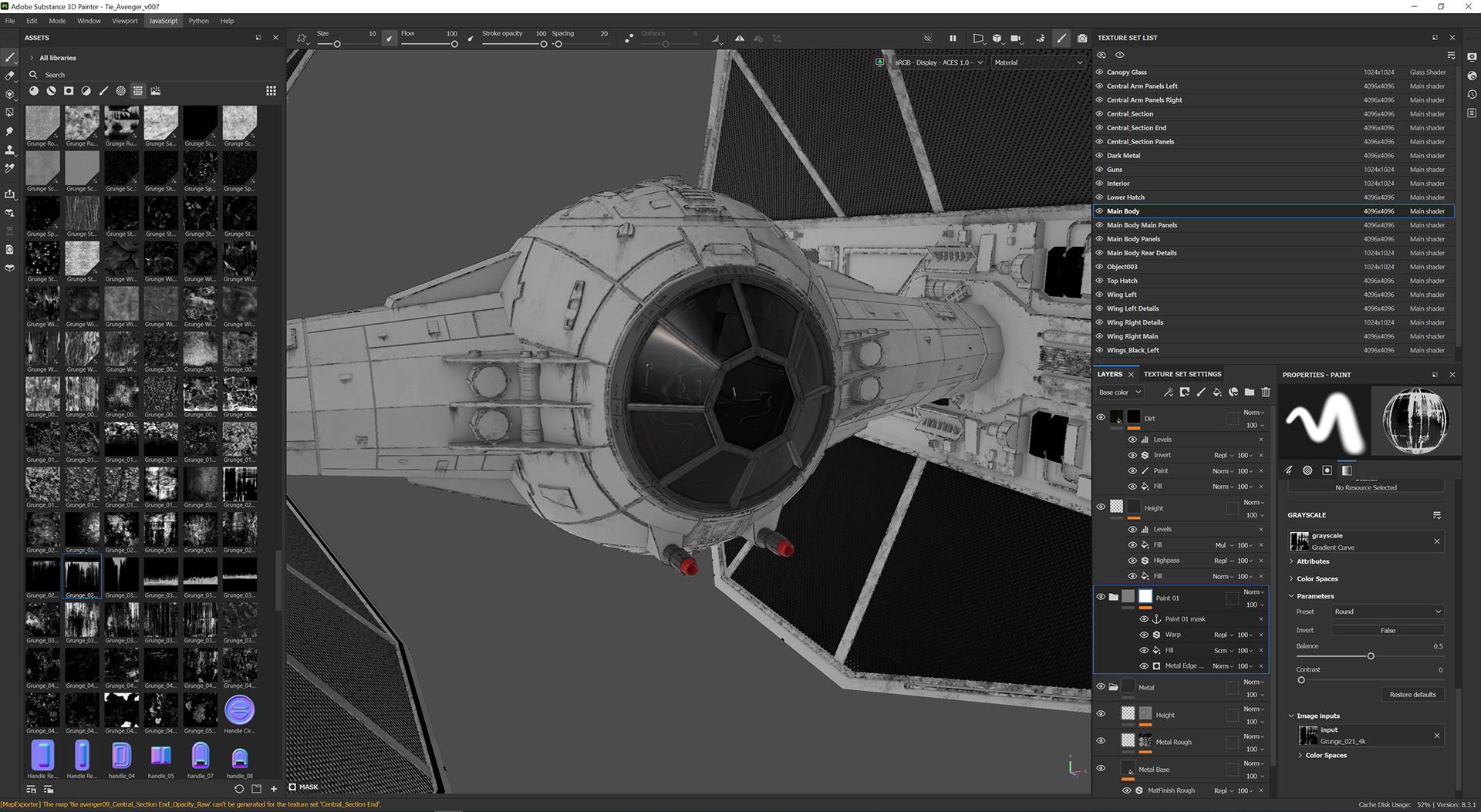Open the Material viewport mode dropdown
1481x812 pixels.
(1038, 62)
